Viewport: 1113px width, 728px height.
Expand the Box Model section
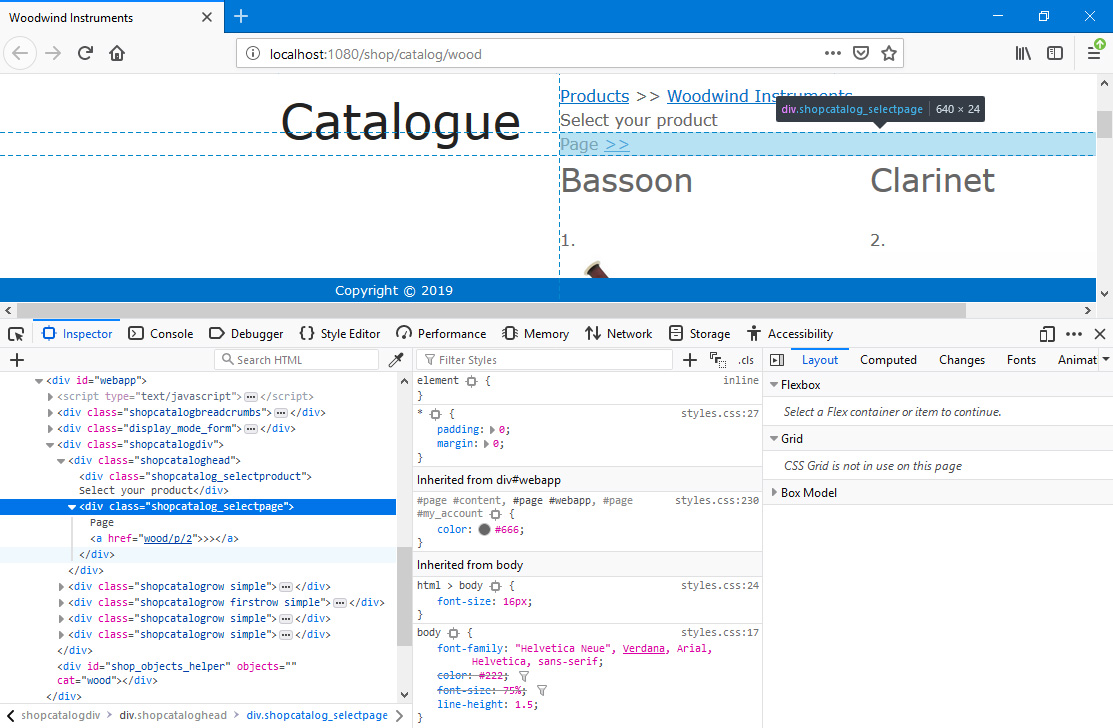[774, 492]
